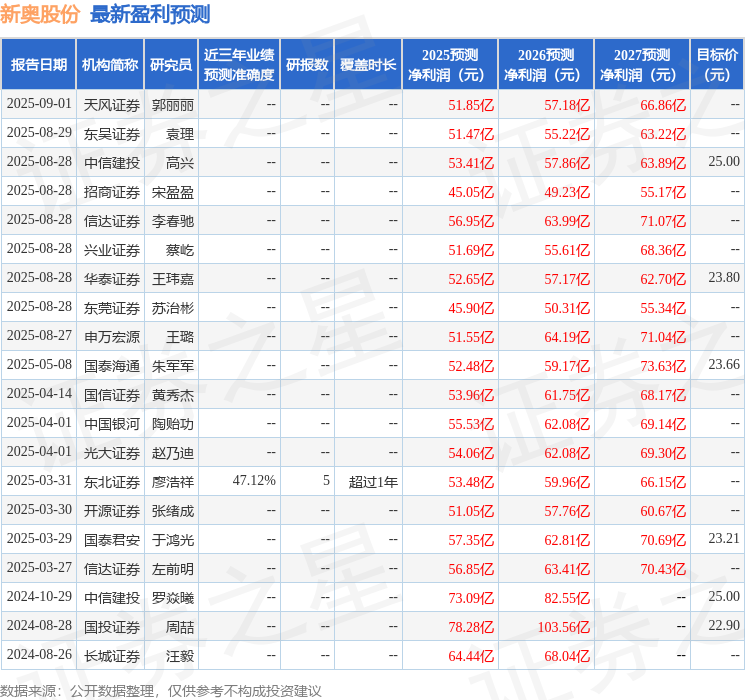
Task: Select the 新奥股份 title text
Action: pos(40,14)
